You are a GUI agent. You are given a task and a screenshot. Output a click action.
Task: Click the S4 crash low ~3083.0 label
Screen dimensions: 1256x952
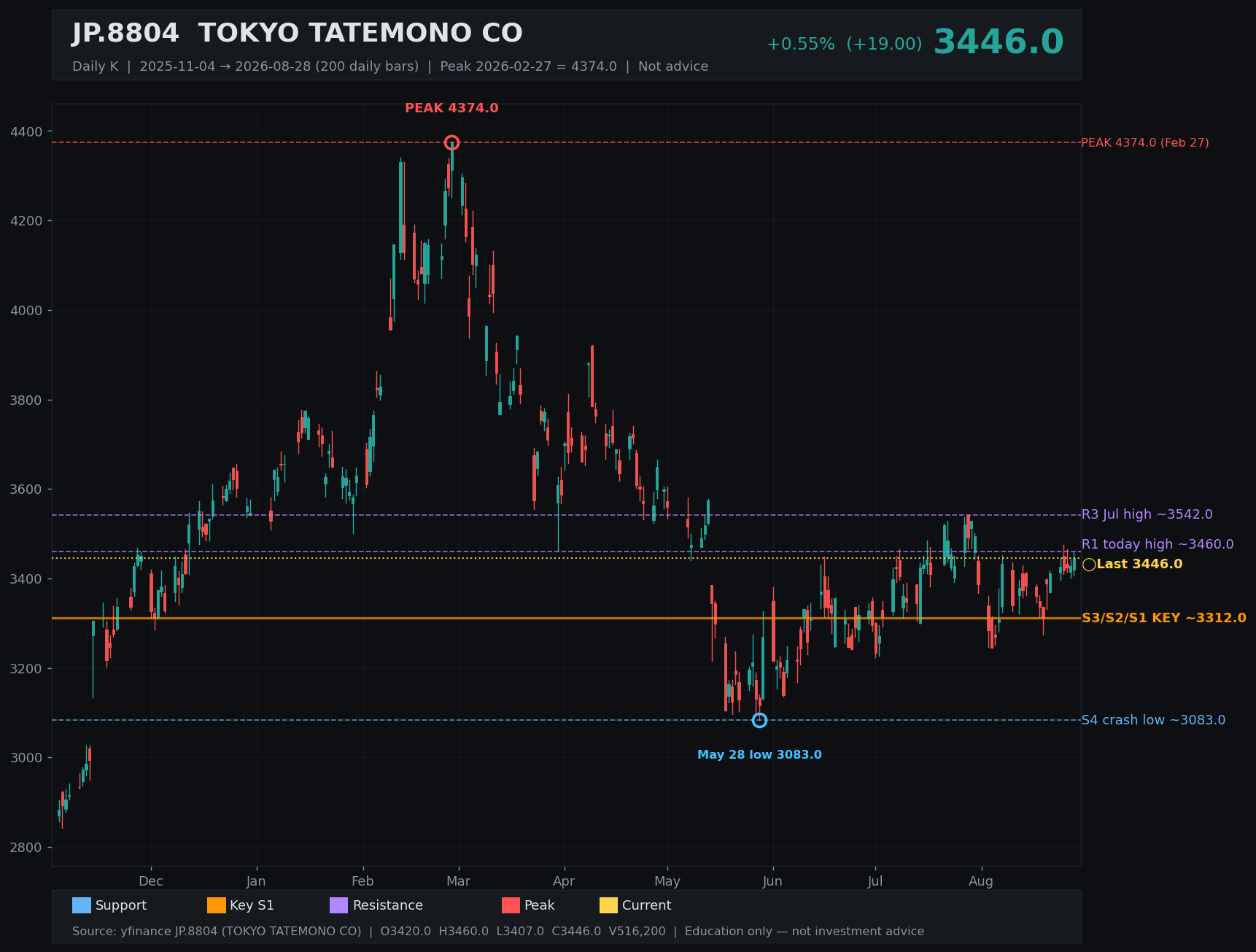pos(1153,720)
